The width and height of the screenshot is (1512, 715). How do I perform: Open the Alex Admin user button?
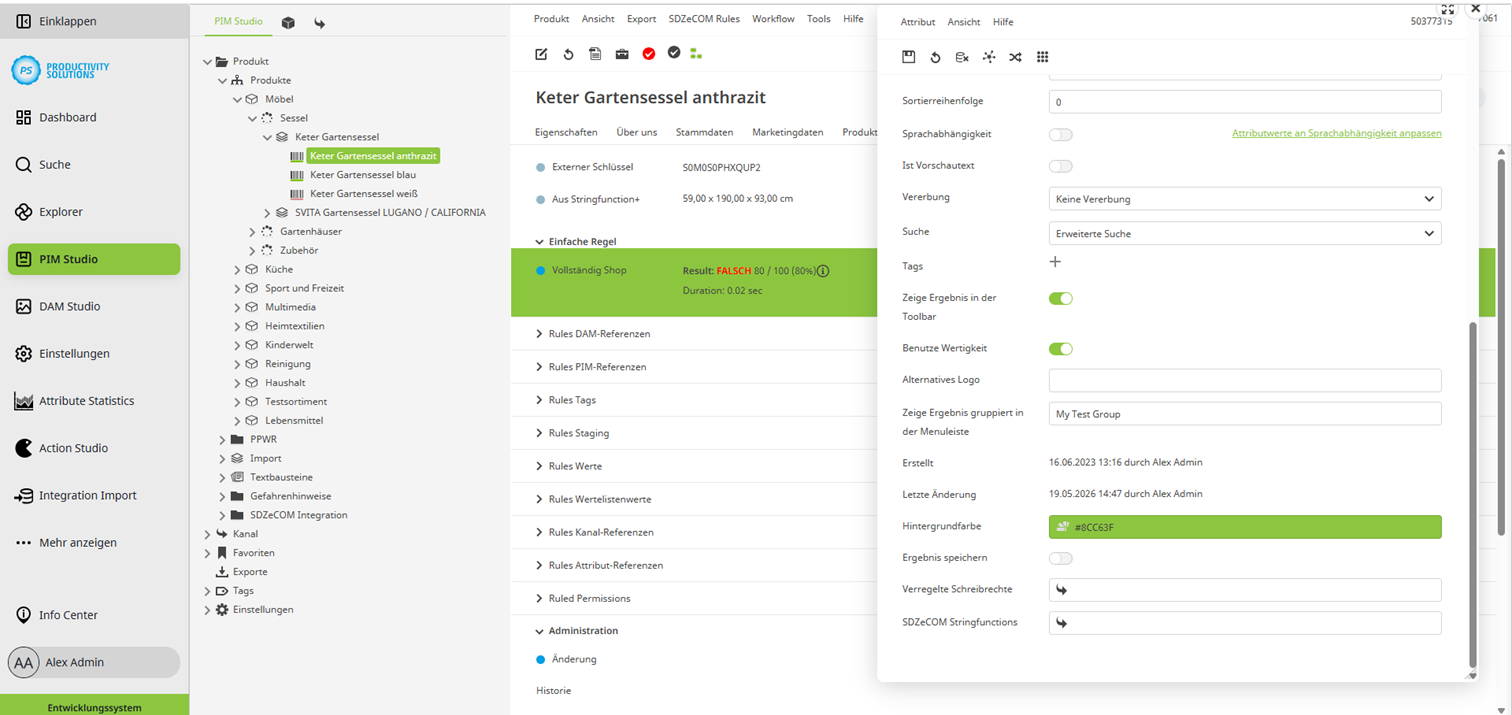94,662
